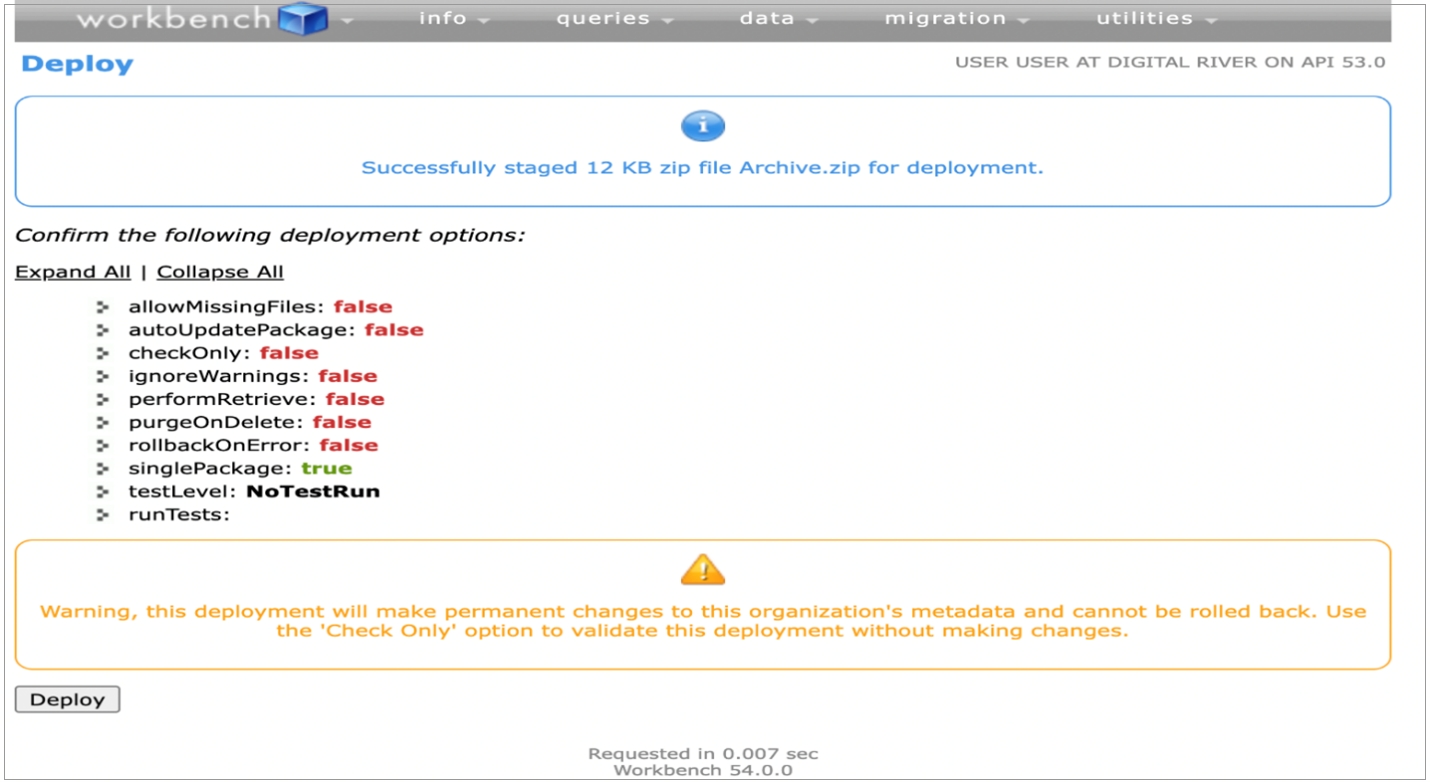Click the blue info icon in banner
The width and height of the screenshot is (1430, 782).
702,126
